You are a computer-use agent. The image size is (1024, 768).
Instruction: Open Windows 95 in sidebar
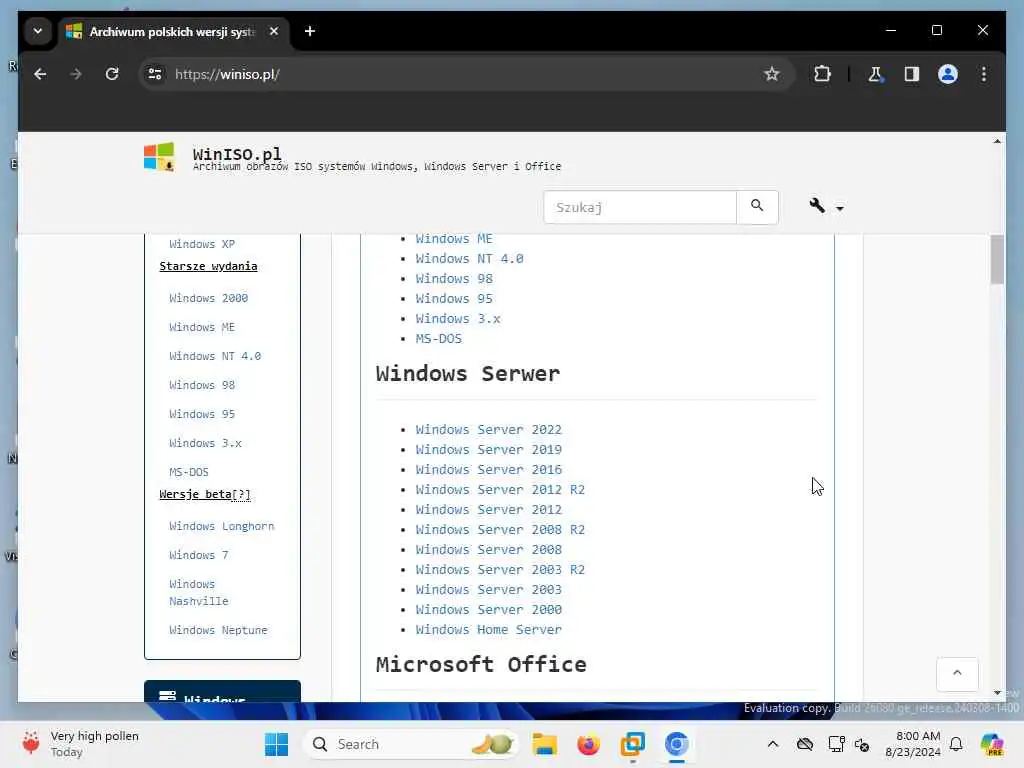tap(202, 414)
